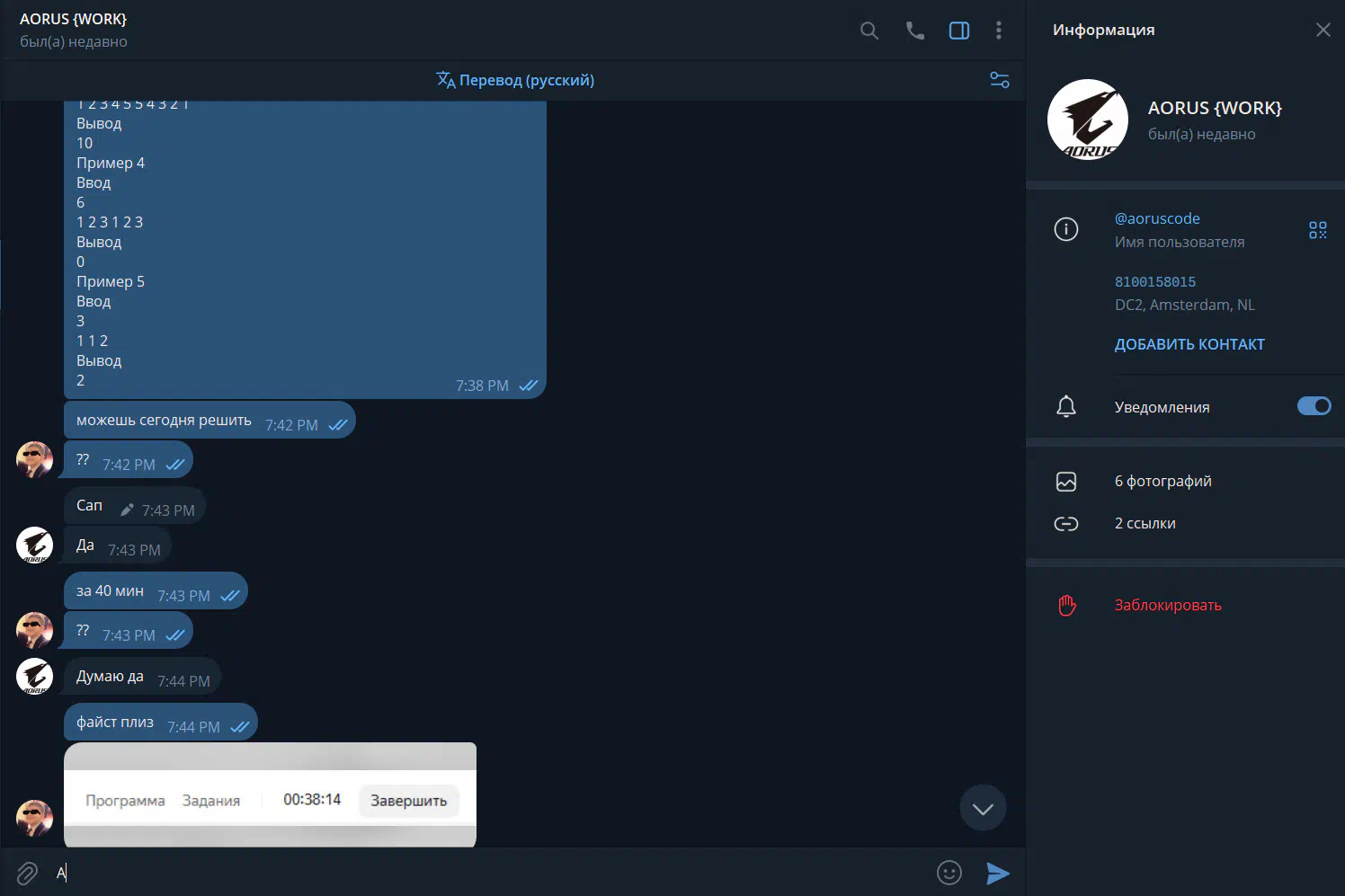
Task: Open the three-dot chat options menu
Action: [999, 31]
